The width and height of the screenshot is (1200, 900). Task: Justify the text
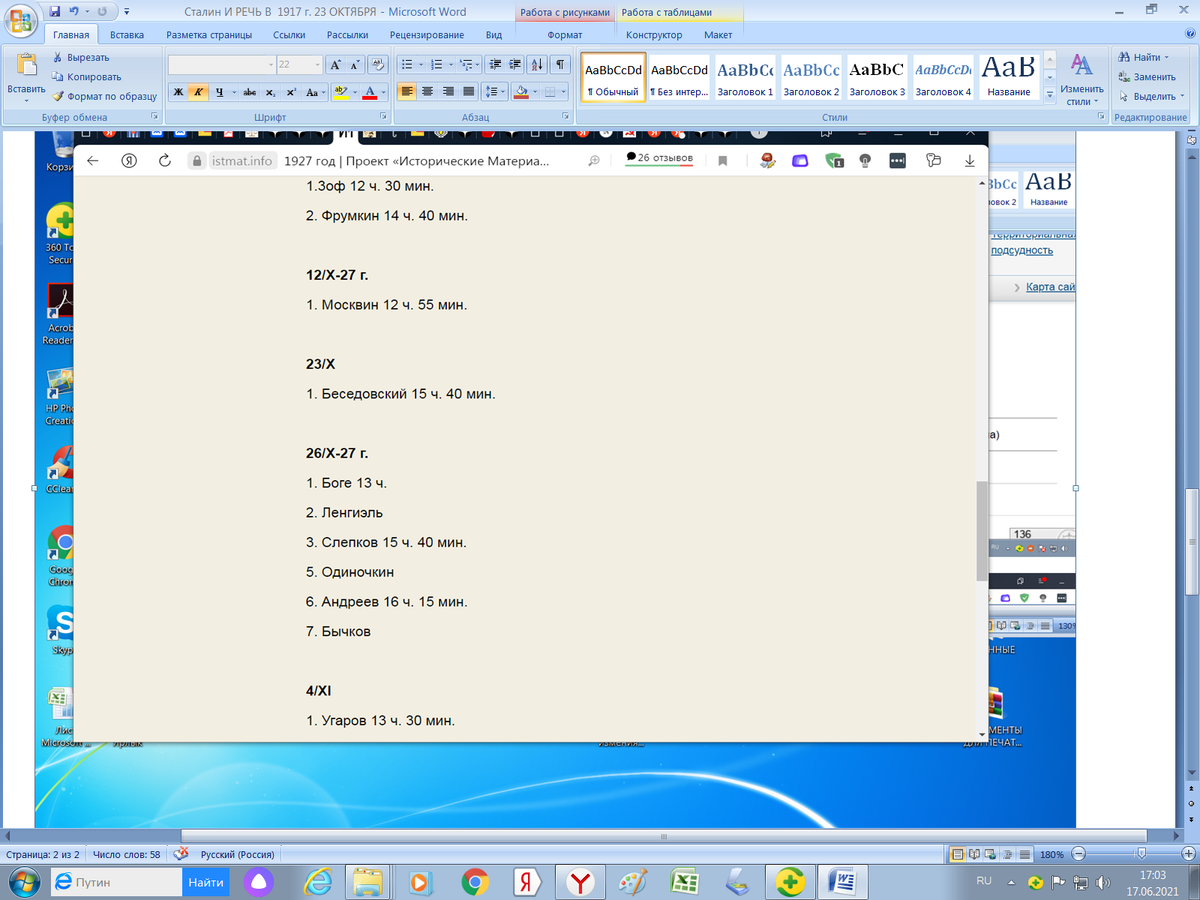(468, 92)
